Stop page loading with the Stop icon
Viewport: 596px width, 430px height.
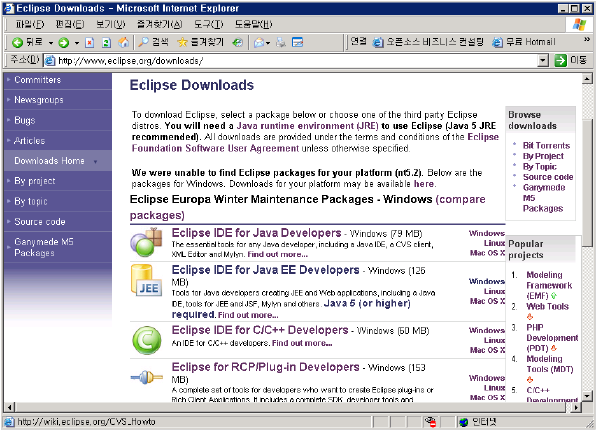(x=89, y=43)
